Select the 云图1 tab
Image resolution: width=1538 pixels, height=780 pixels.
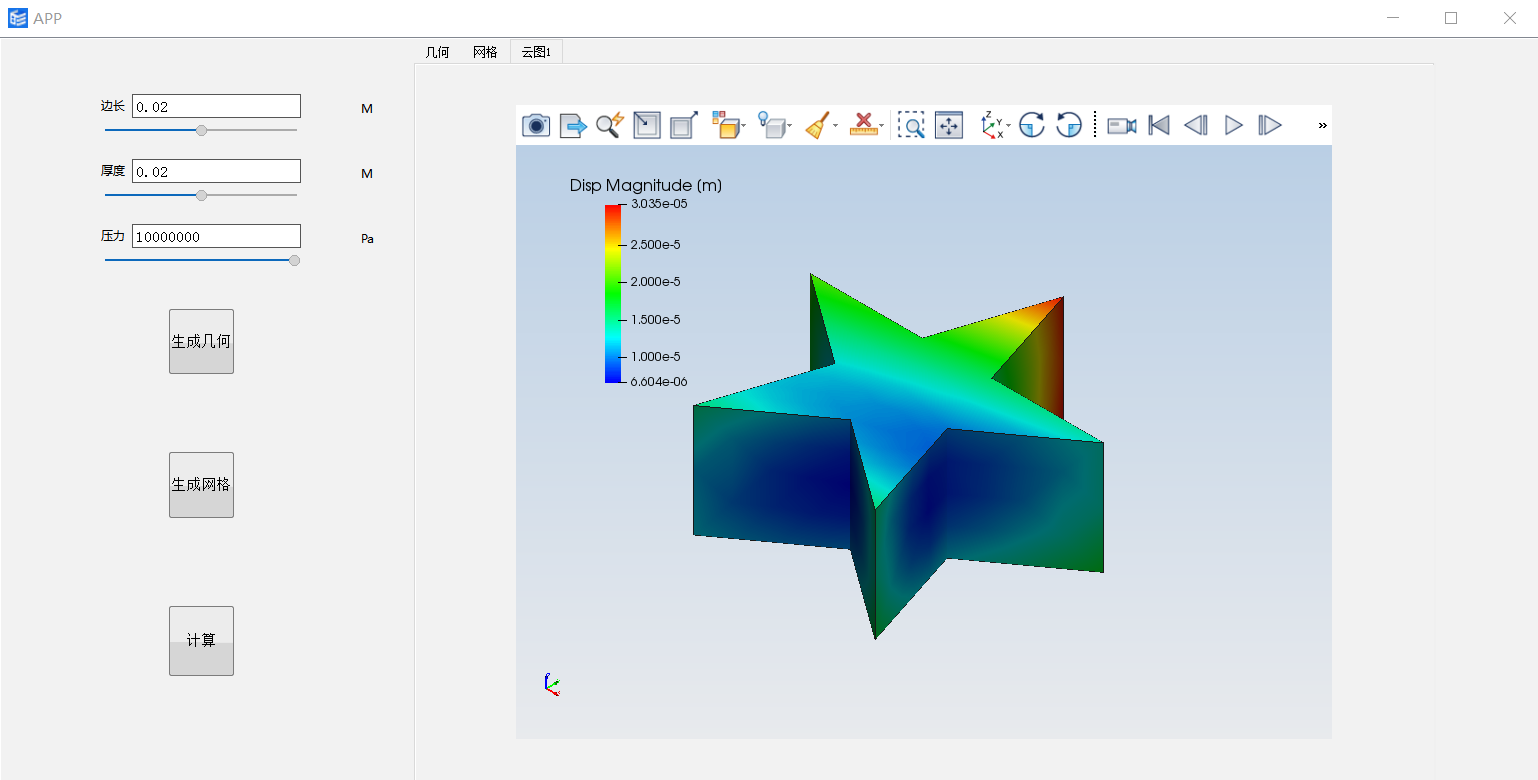pyautogui.click(x=536, y=52)
